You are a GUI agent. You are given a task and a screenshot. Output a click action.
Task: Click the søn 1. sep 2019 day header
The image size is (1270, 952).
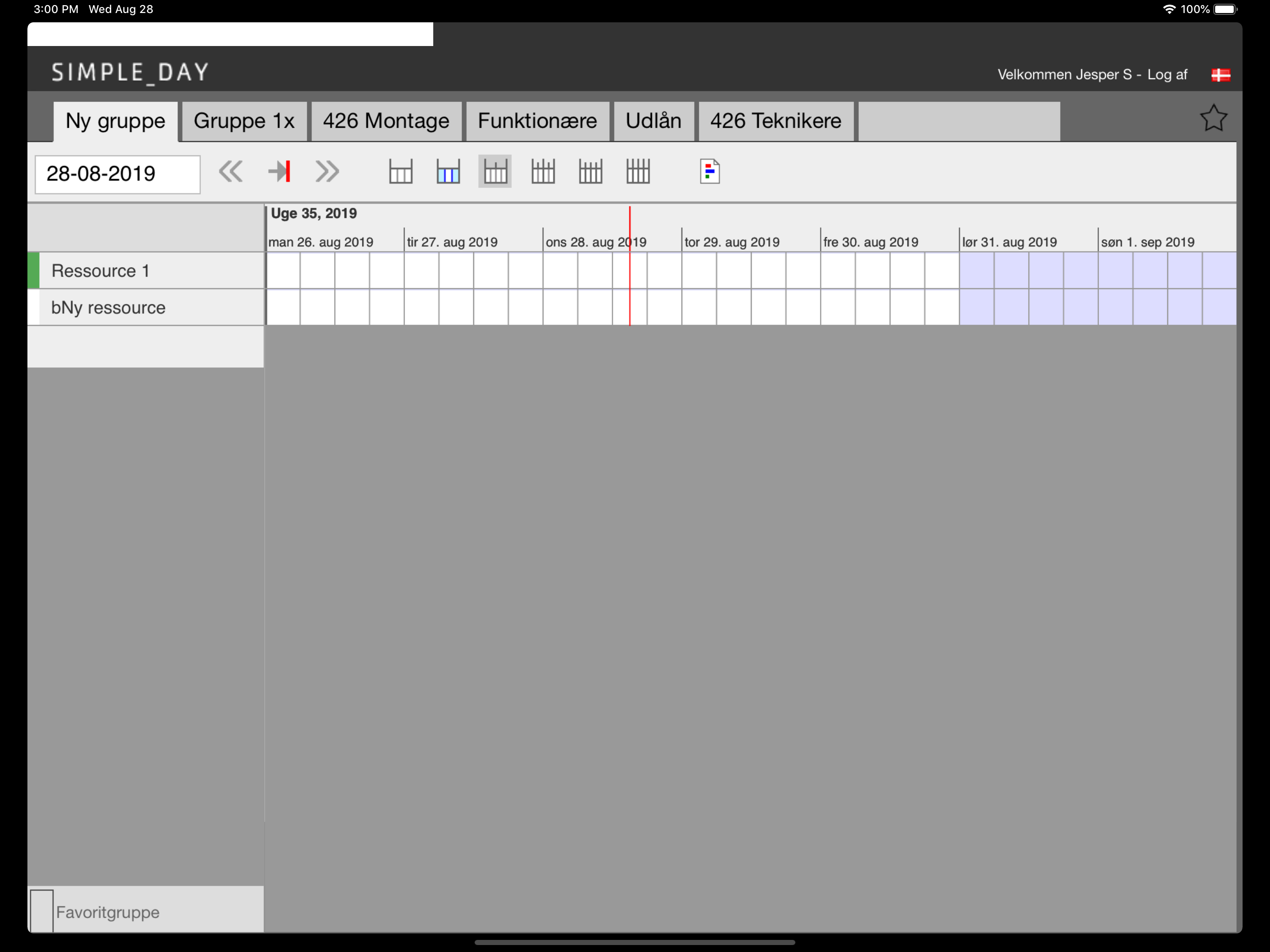pos(1148,242)
